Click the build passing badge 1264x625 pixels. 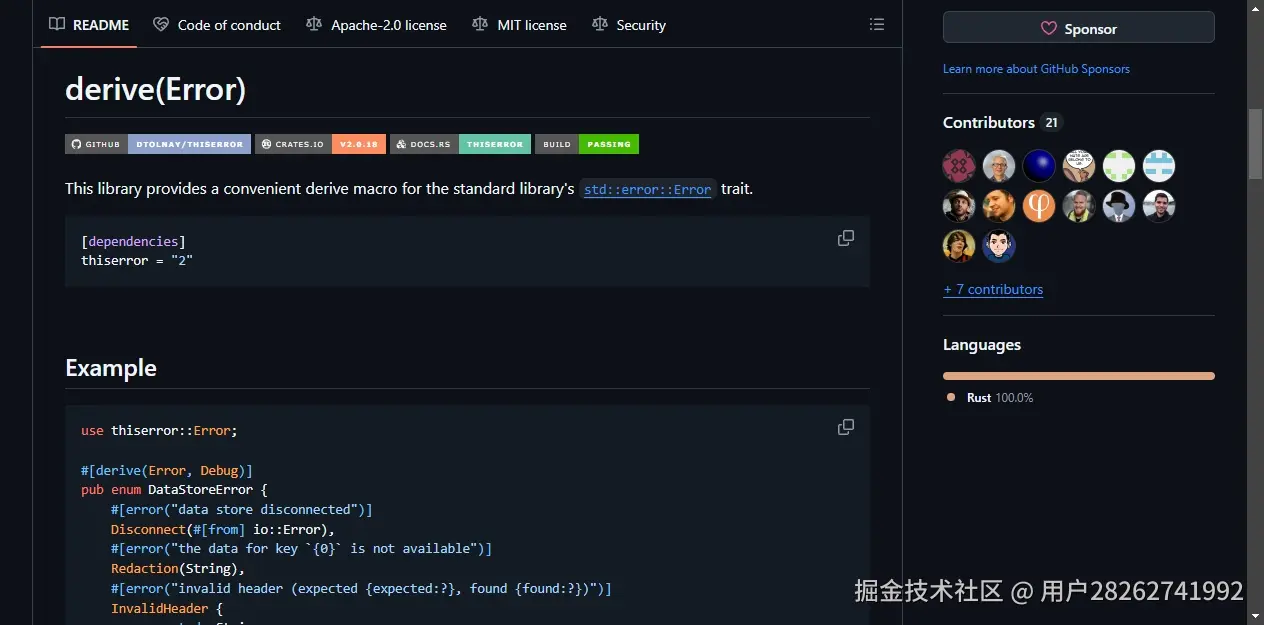[x=587, y=144]
